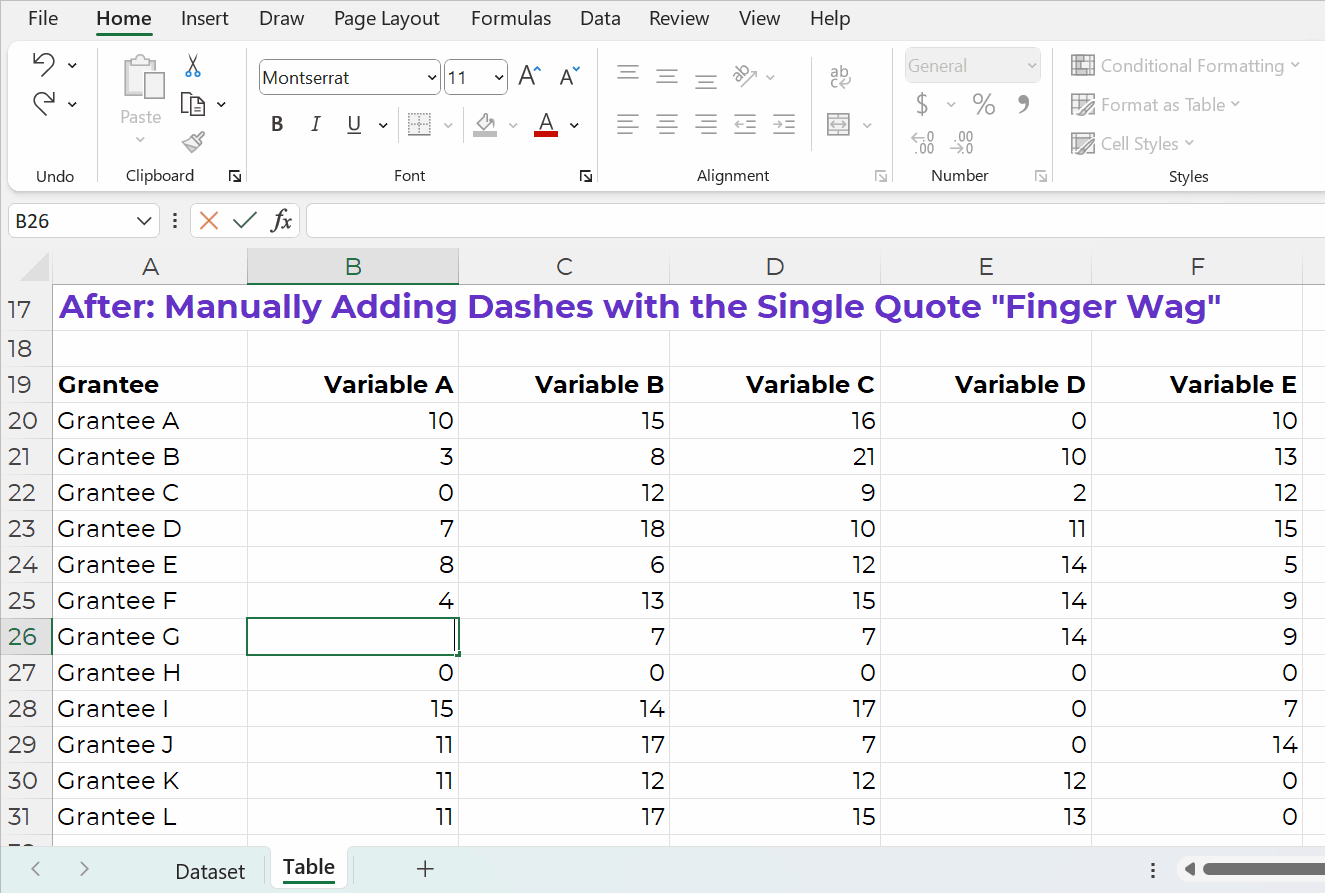
Task: Increase font size with larger A icon
Action: point(530,76)
